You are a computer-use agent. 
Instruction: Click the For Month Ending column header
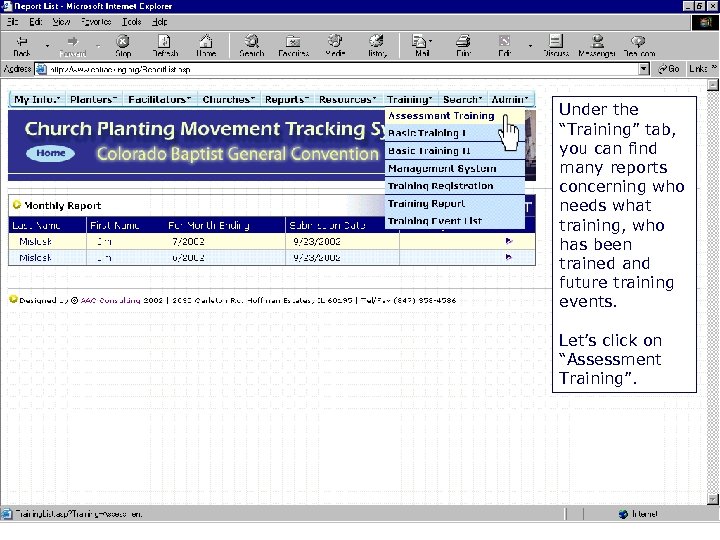209,225
